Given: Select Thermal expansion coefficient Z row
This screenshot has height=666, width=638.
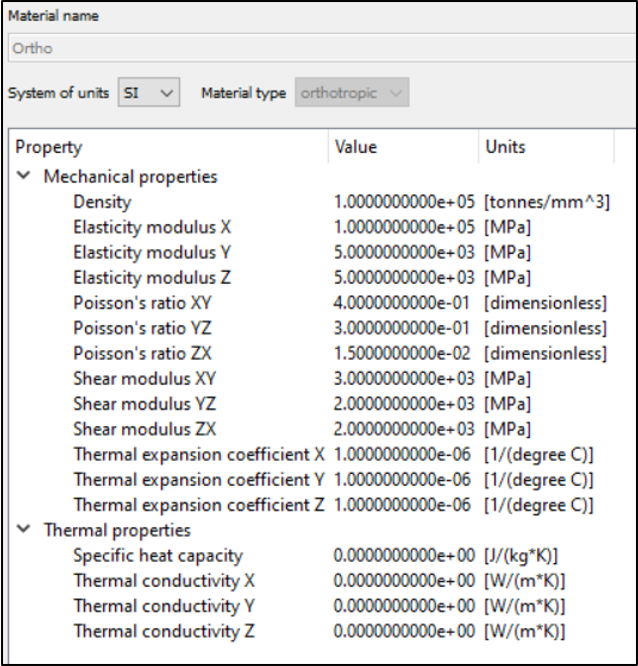Looking at the screenshot, I should coord(198,504).
